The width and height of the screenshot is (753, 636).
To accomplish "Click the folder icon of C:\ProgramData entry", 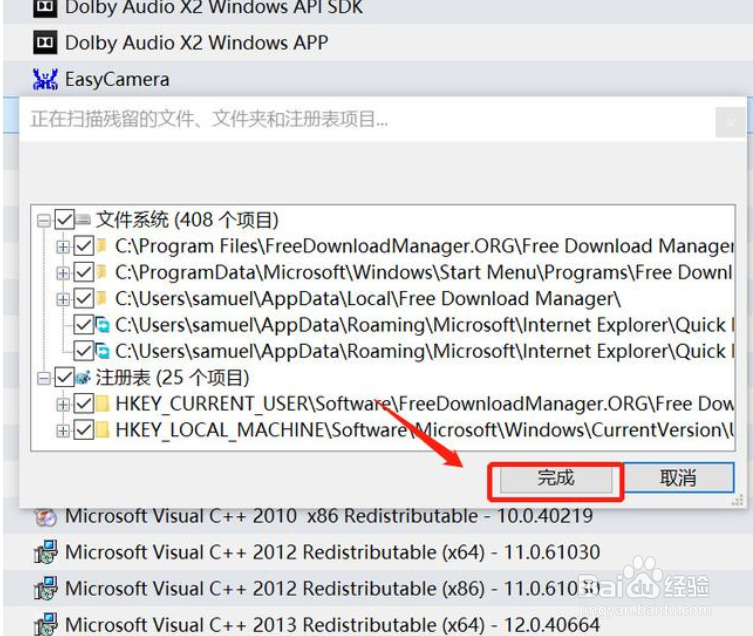I will click(101, 272).
